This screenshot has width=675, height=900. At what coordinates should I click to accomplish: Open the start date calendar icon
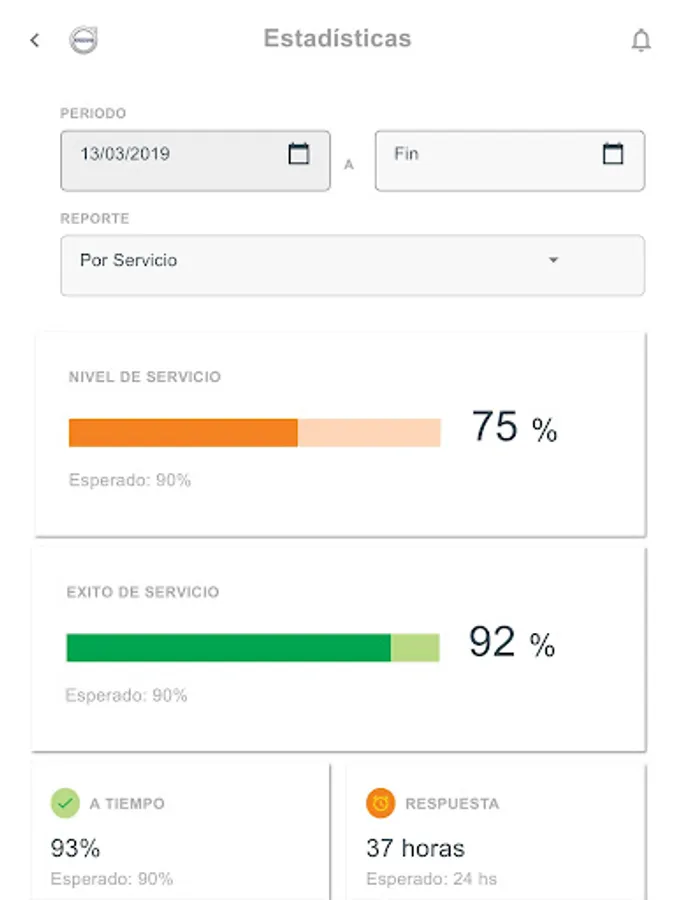pos(298,154)
